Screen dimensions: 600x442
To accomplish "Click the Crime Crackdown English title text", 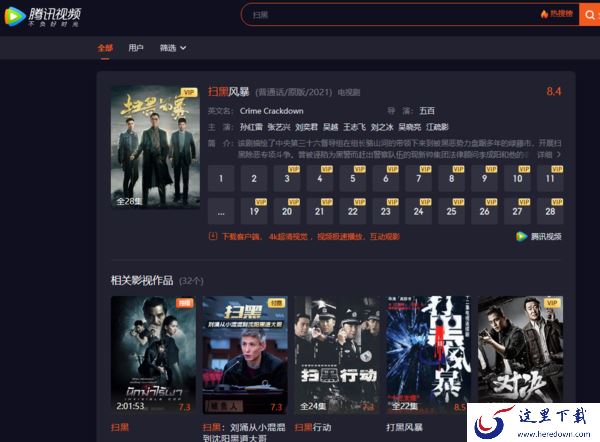I will pos(272,111).
